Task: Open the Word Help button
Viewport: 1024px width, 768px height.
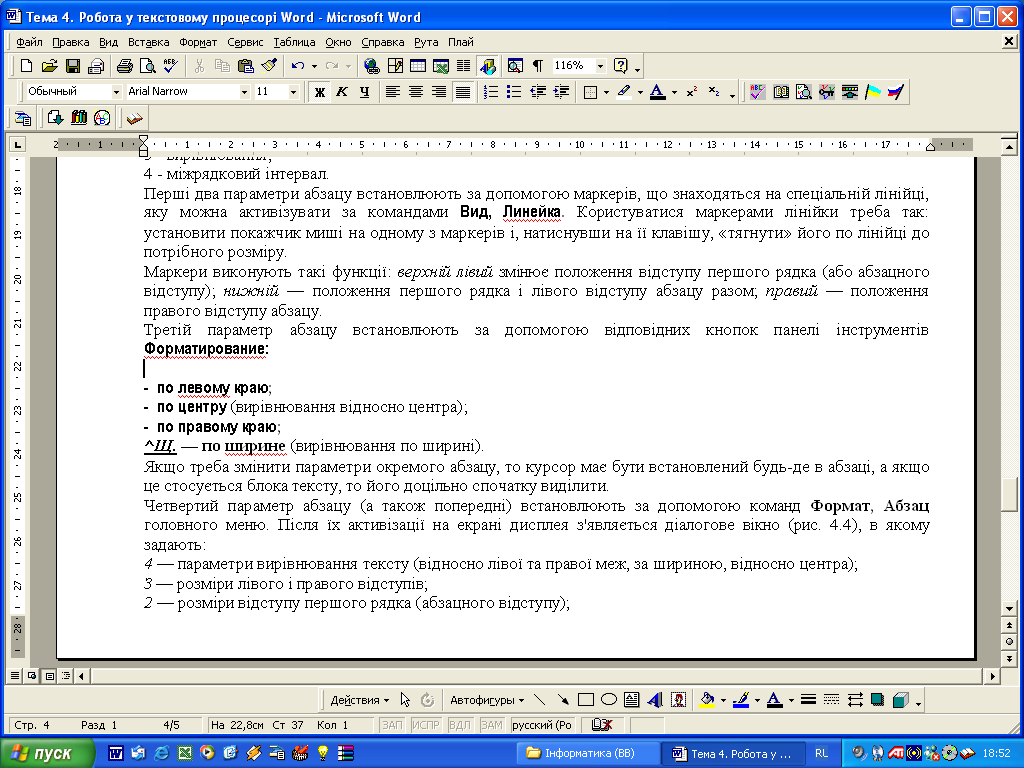Action: tap(620, 66)
